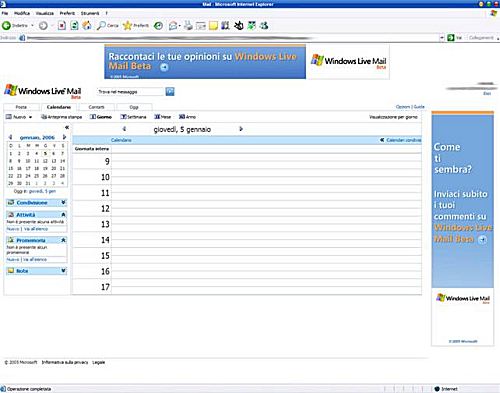This screenshot has height=393, width=500.
Task: Click today's date link below mini calendar
Action: (42, 191)
